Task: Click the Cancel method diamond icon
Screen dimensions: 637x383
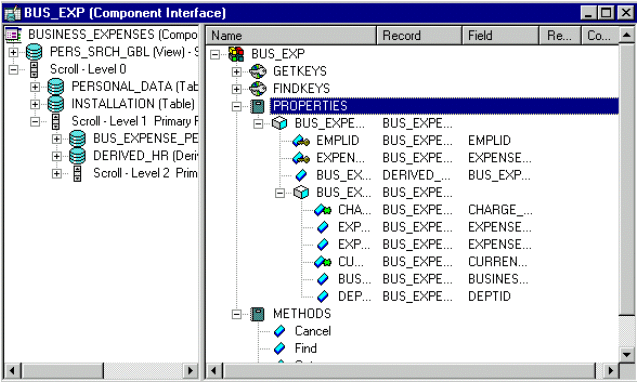Action: click(x=280, y=331)
